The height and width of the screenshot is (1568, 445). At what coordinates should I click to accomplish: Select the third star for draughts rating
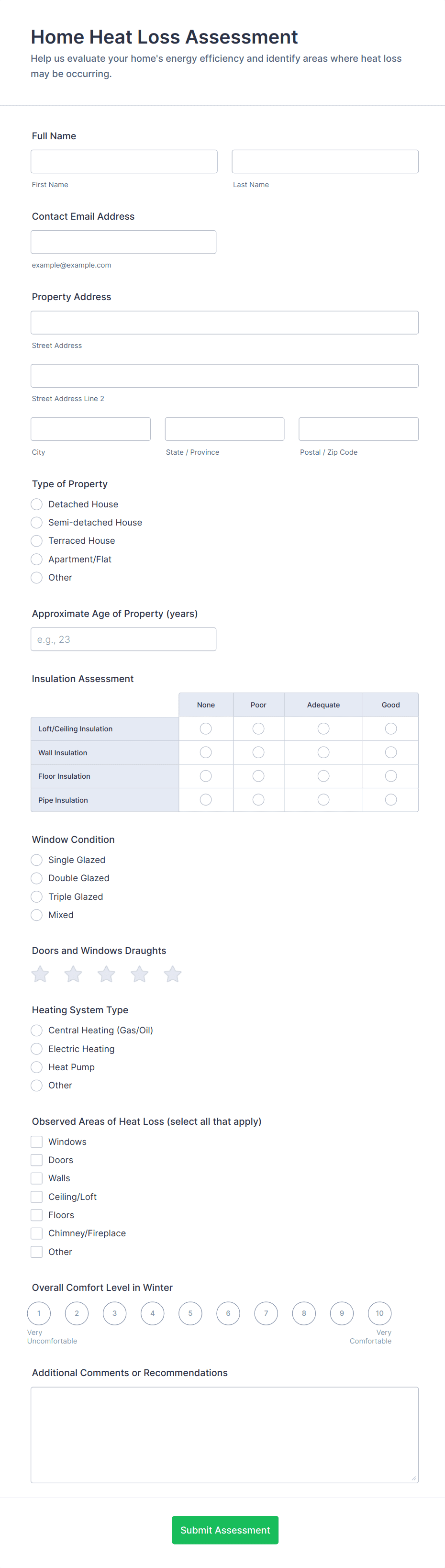107,974
